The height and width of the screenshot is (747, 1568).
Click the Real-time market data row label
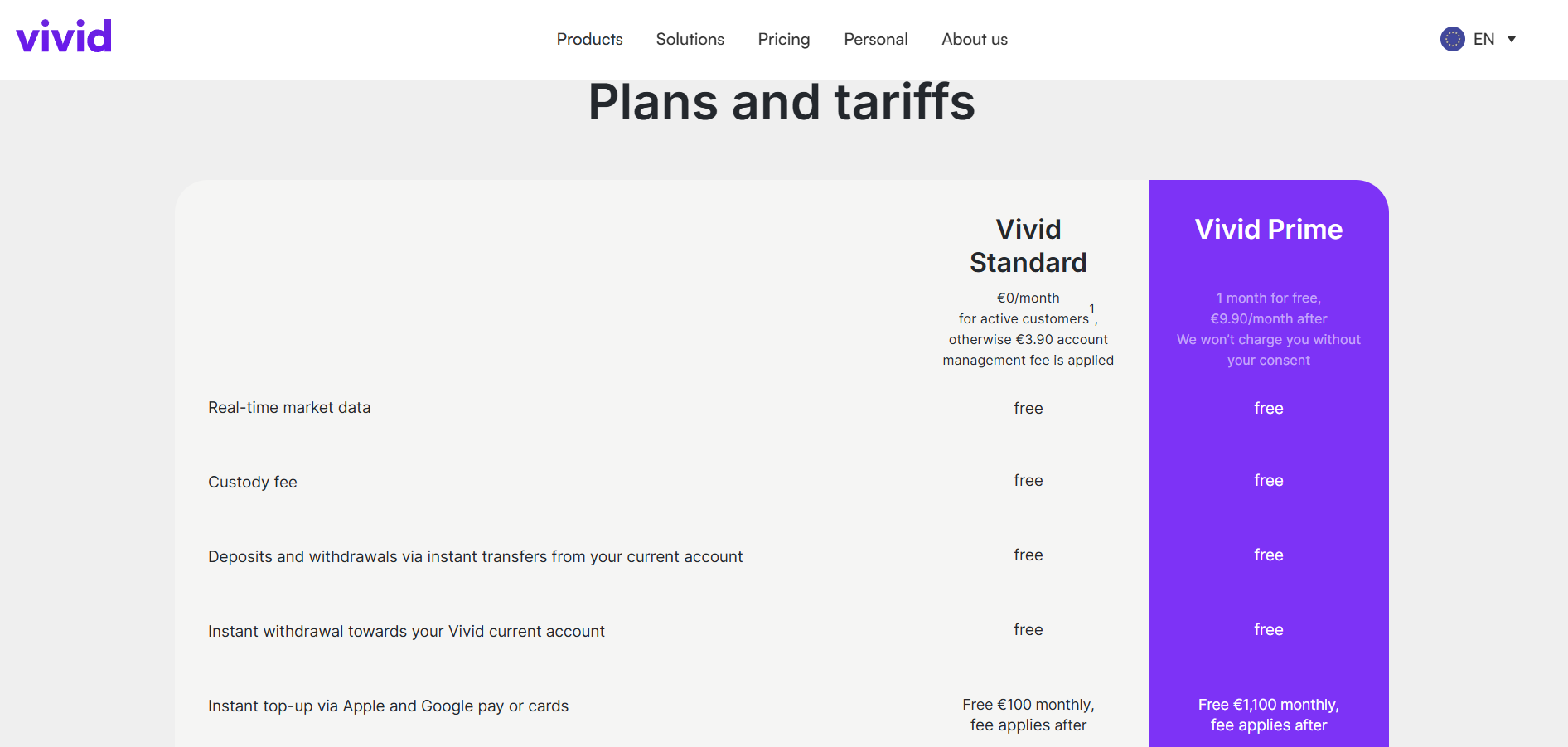(x=289, y=407)
